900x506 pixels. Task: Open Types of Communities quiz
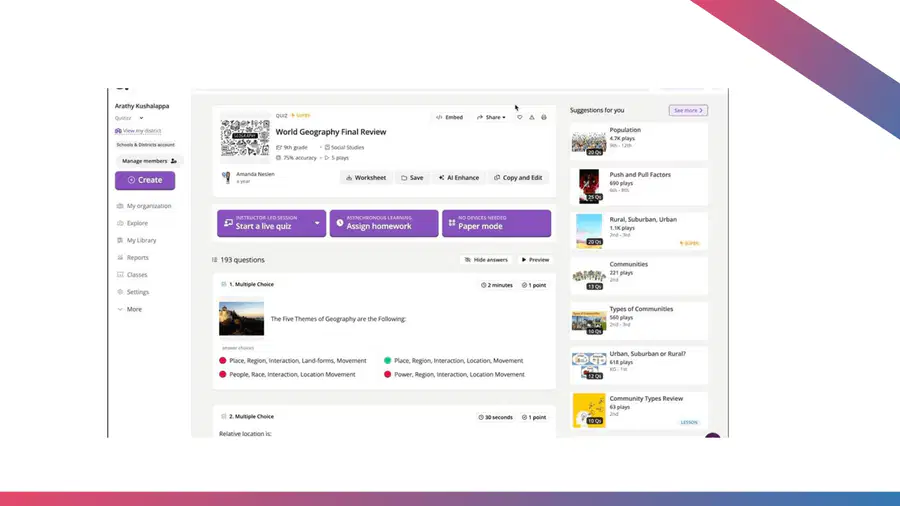tap(639, 320)
